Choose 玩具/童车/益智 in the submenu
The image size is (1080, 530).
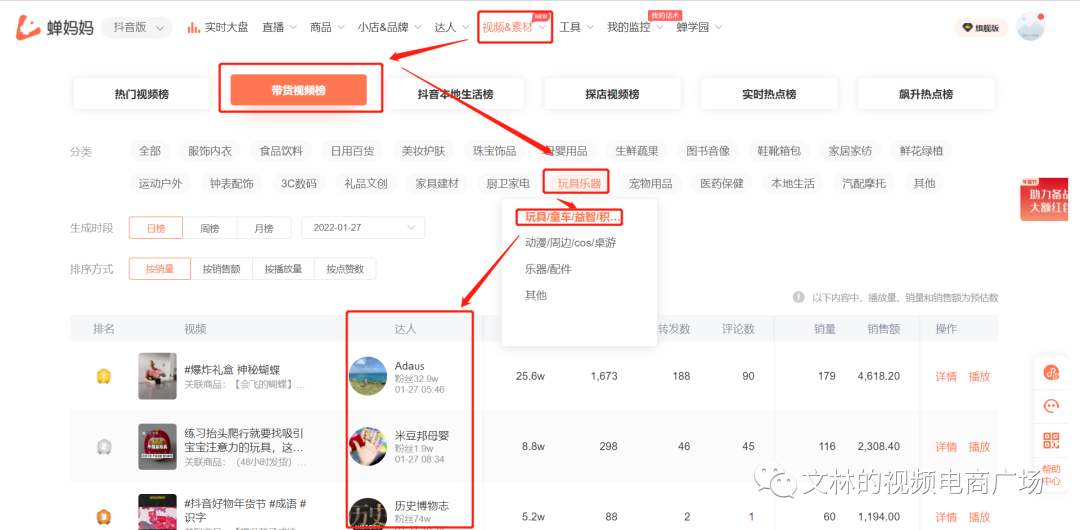pos(573,217)
